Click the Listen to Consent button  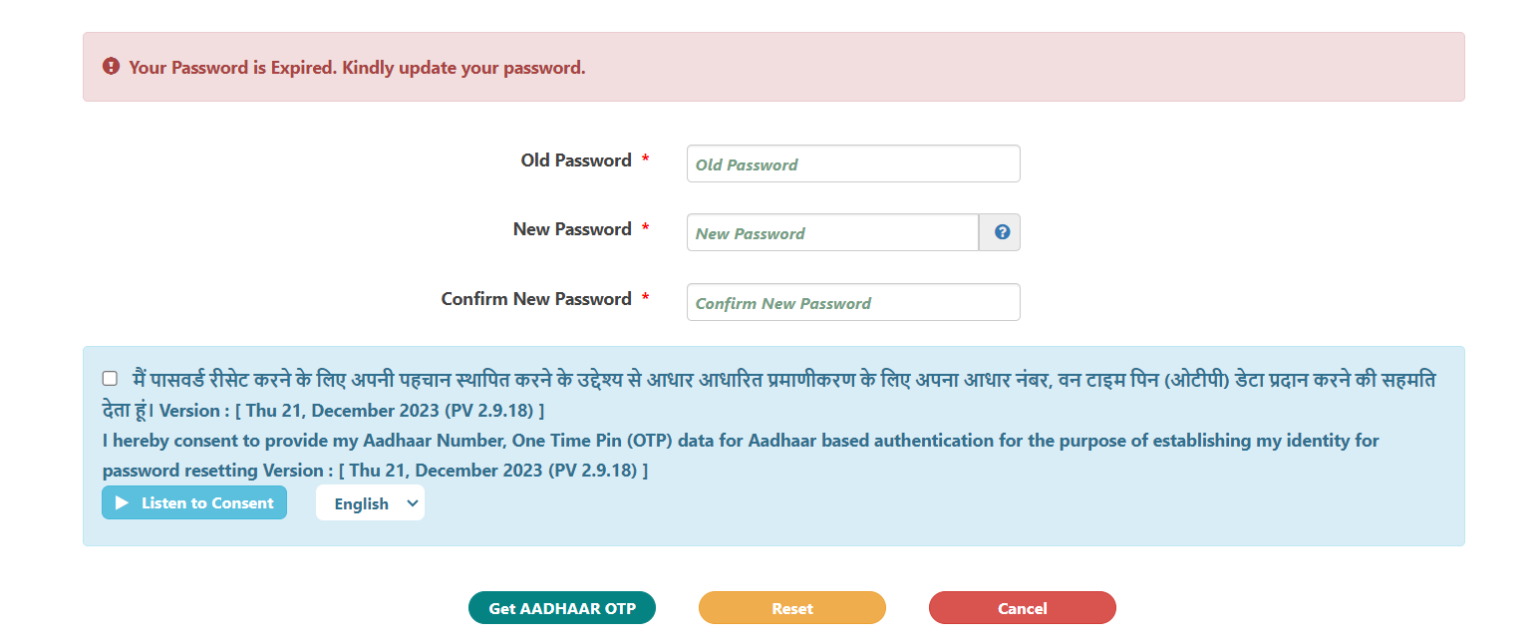pyautogui.click(x=194, y=502)
